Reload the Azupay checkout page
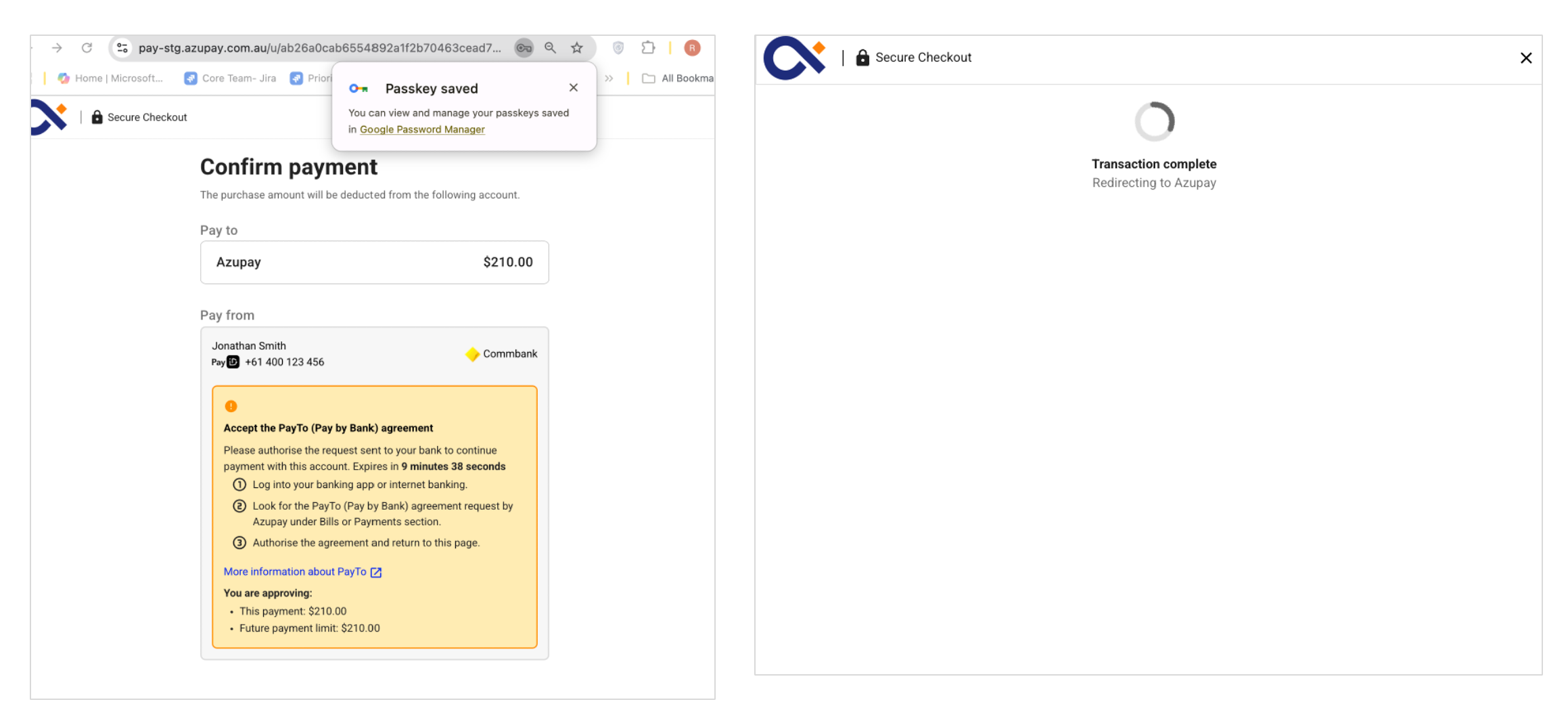This screenshot has width=1568, height=727. pos(87,48)
